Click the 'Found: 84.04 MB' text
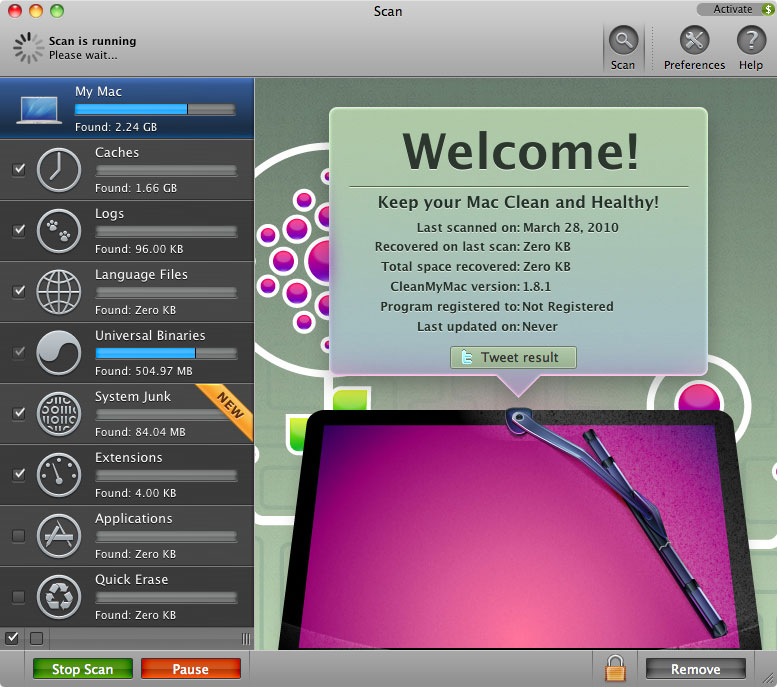 [140, 432]
